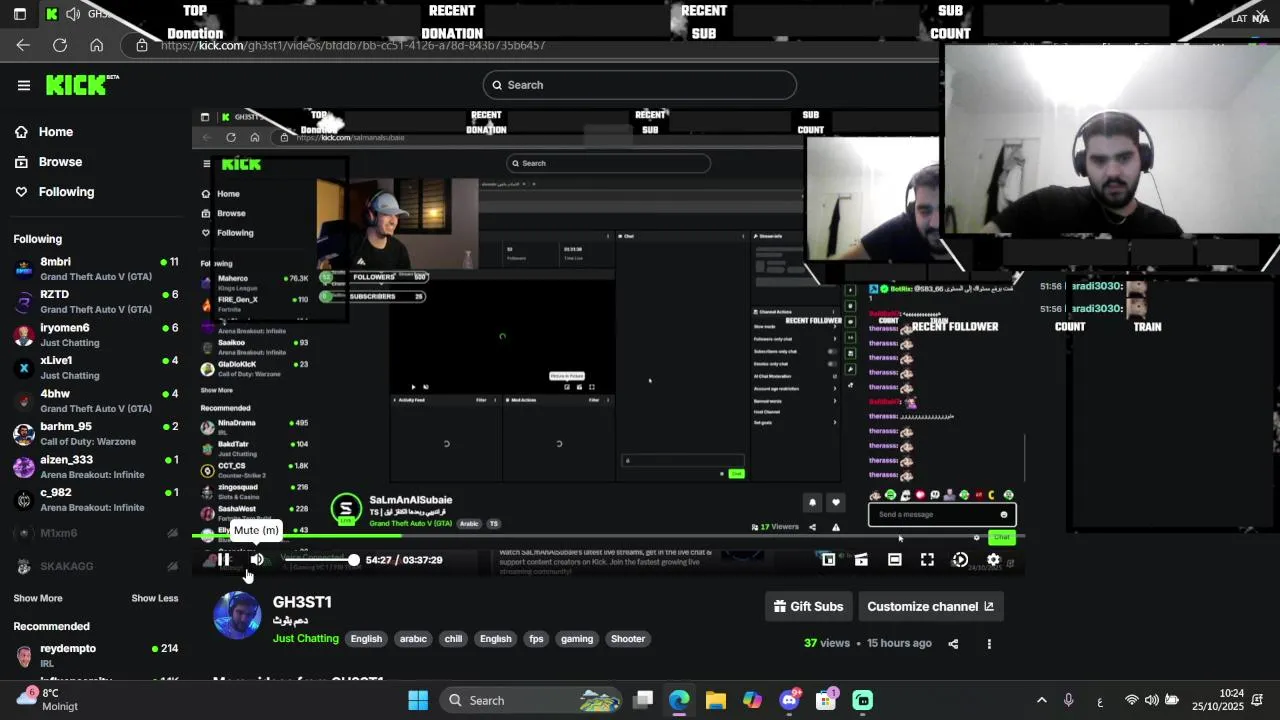This screenshot has width=1280, height=720.
Task: Pause the video playback
Action: 224,560
